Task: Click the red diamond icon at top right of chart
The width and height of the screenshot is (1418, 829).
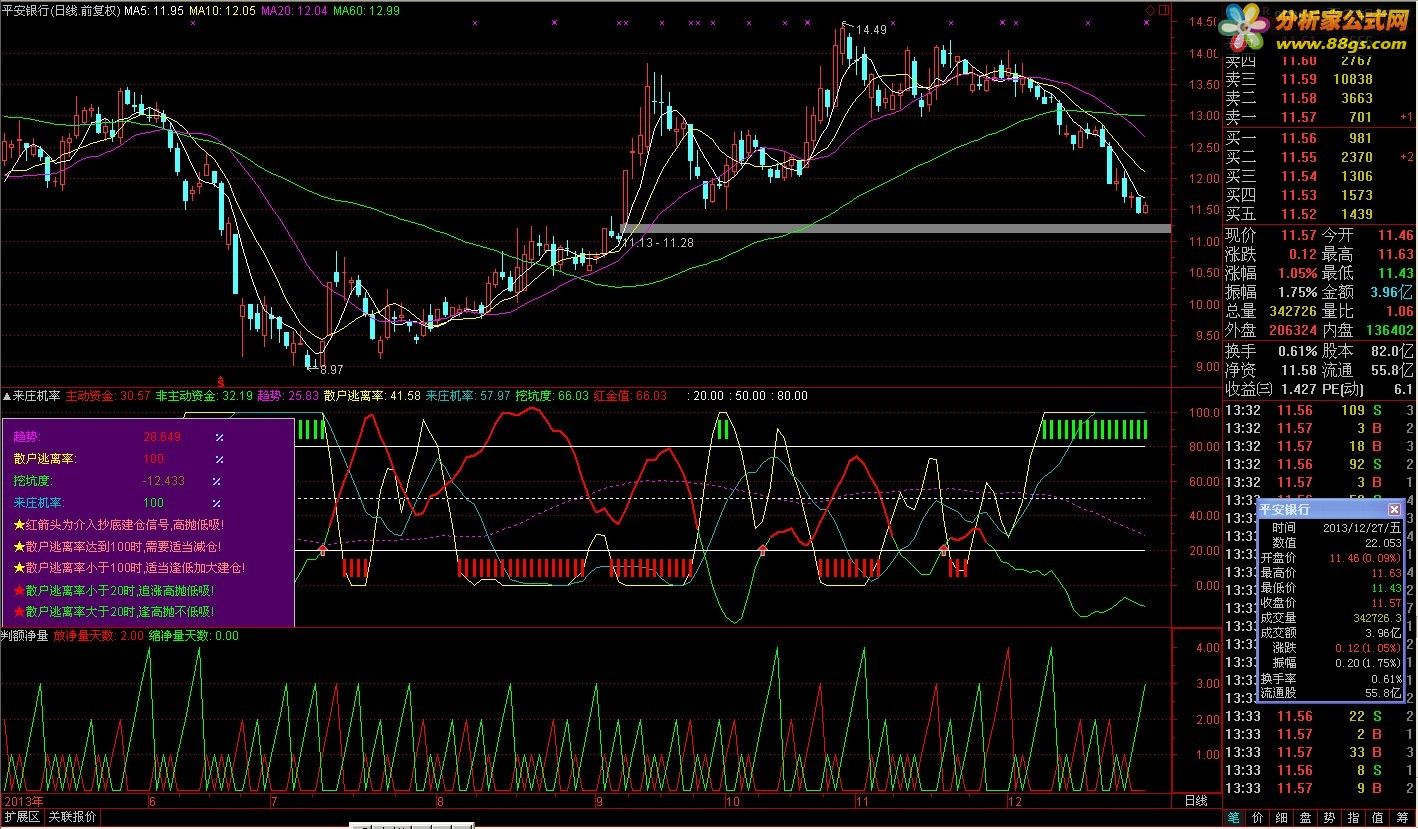Action: [1151, 10]
